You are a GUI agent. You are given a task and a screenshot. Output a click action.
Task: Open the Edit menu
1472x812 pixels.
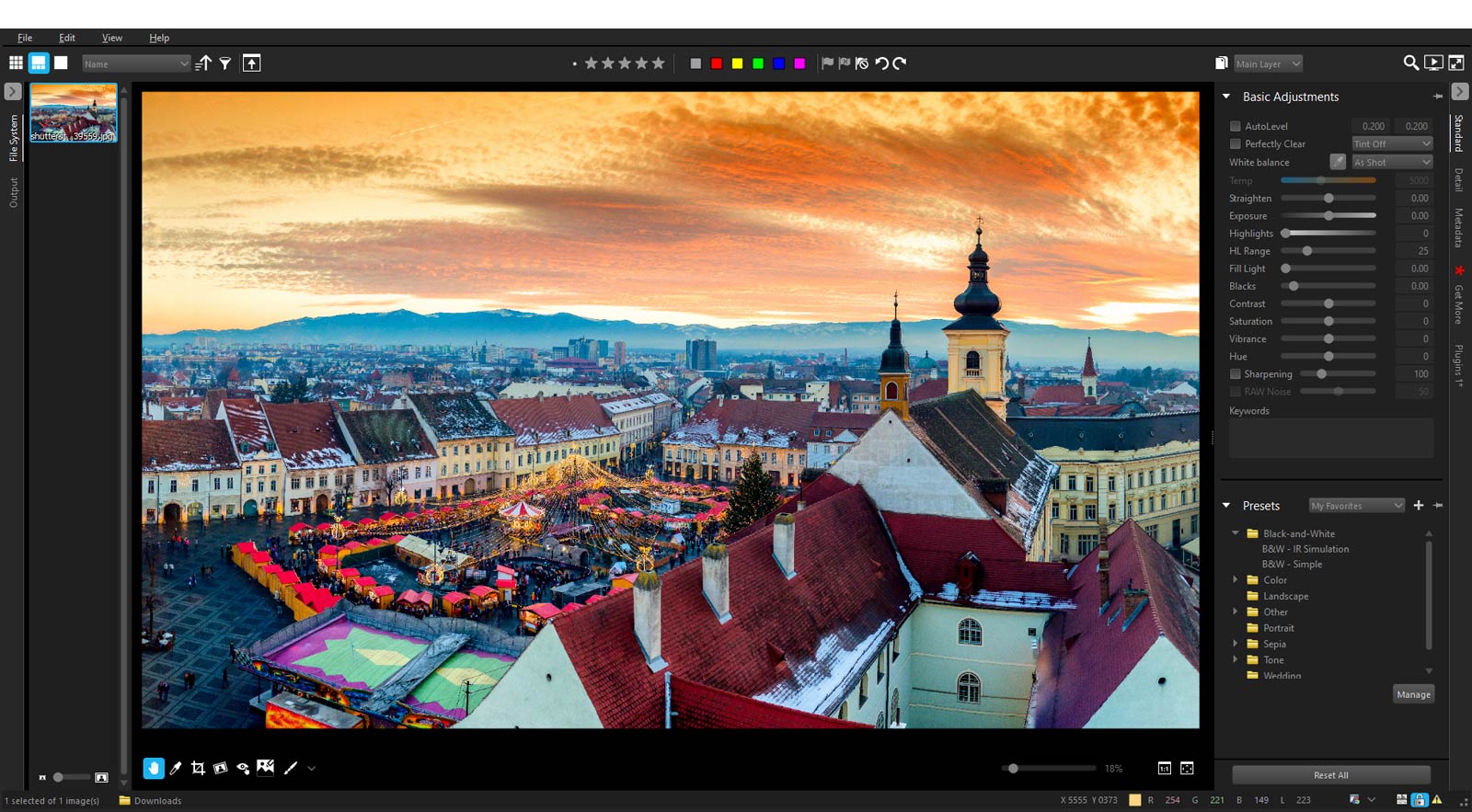point(67,38)
